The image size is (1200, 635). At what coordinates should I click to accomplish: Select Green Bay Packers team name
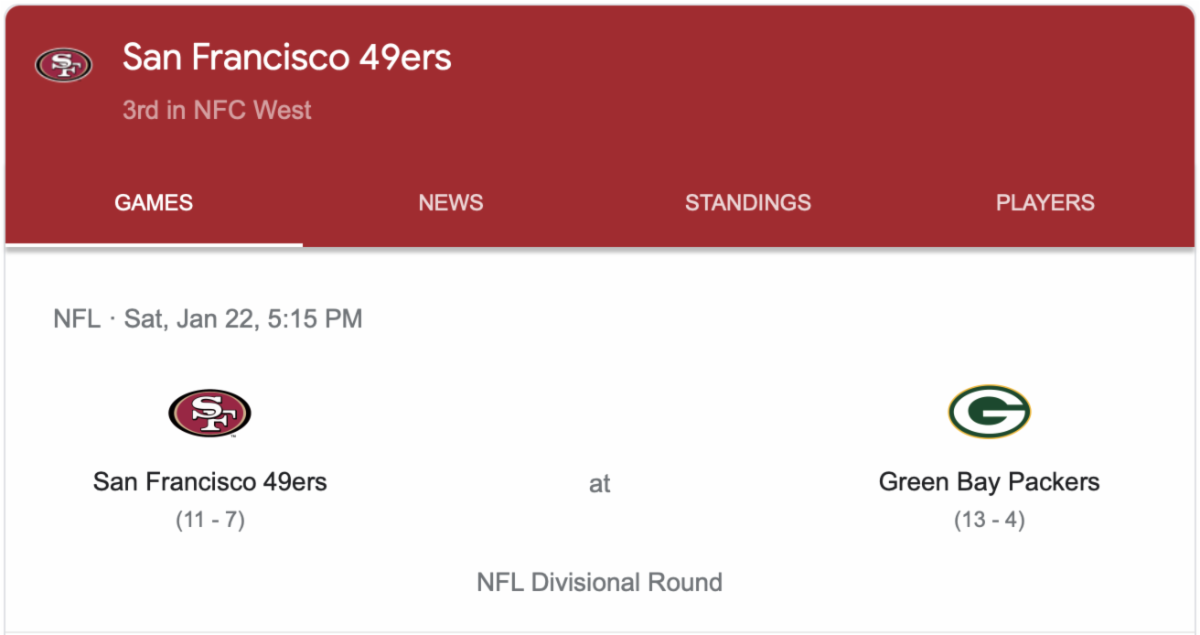tap(989, 482)
